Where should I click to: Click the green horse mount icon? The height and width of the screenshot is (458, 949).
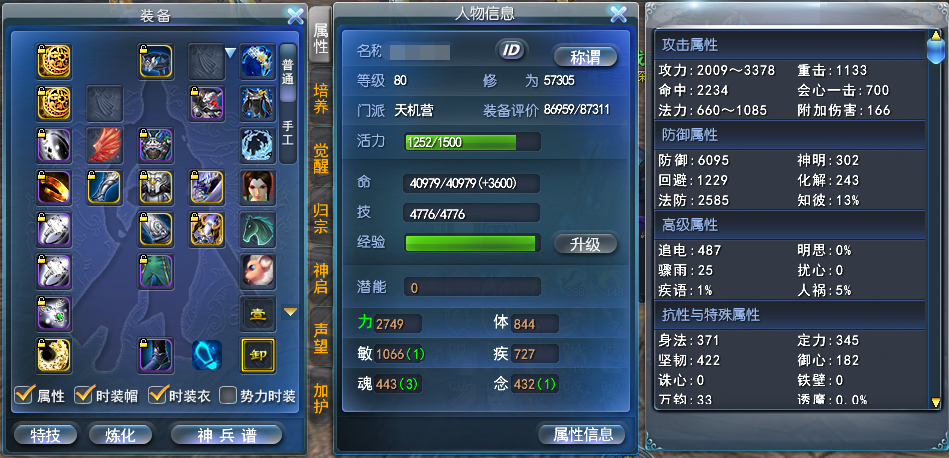[x=258, y=229]
